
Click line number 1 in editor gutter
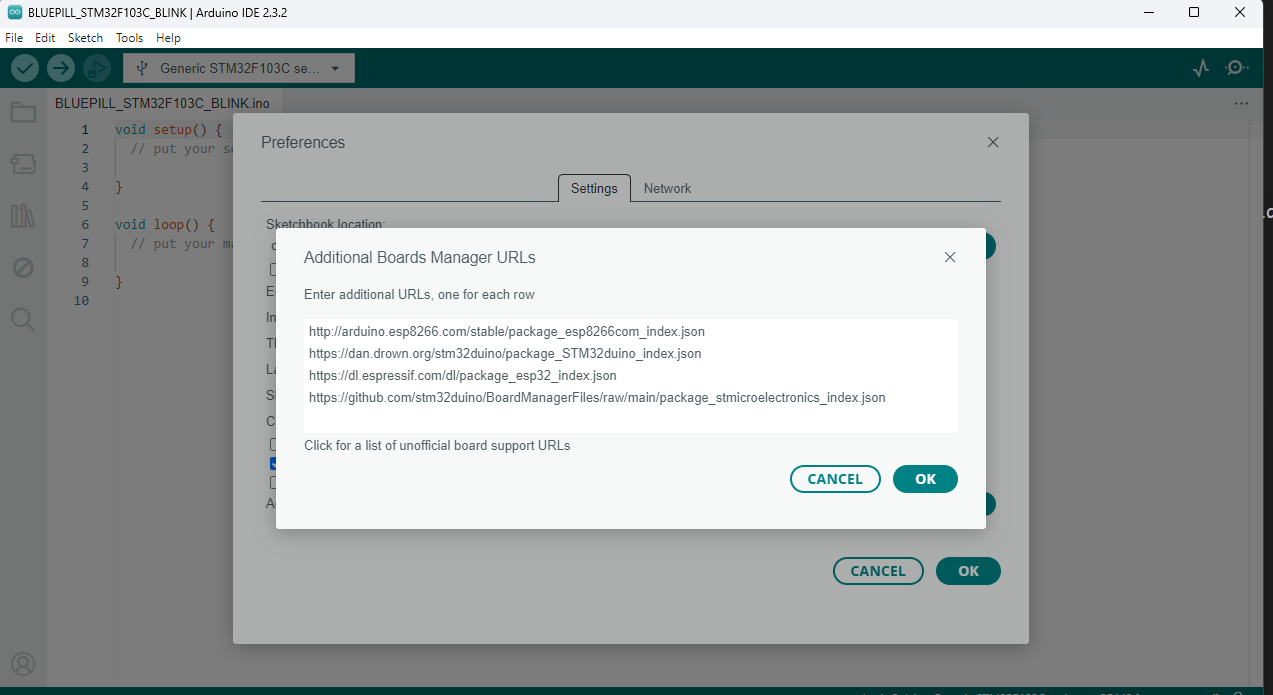click(85, 130)
